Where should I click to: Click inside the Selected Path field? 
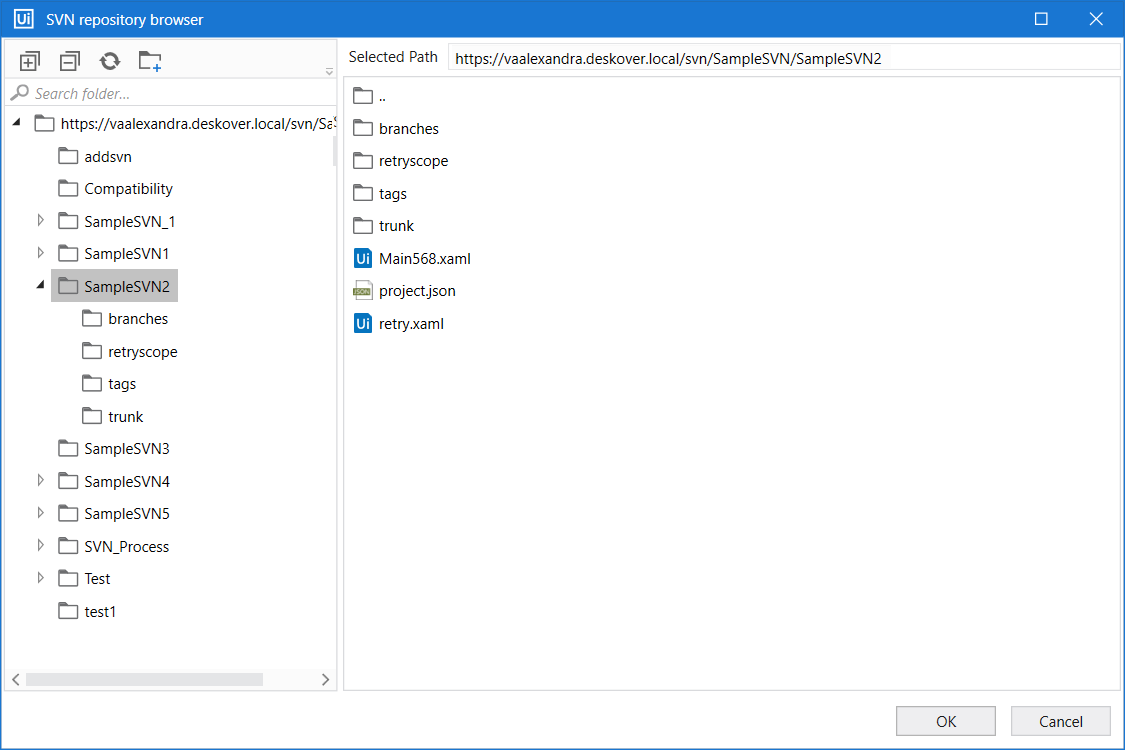tap(700, 57)
